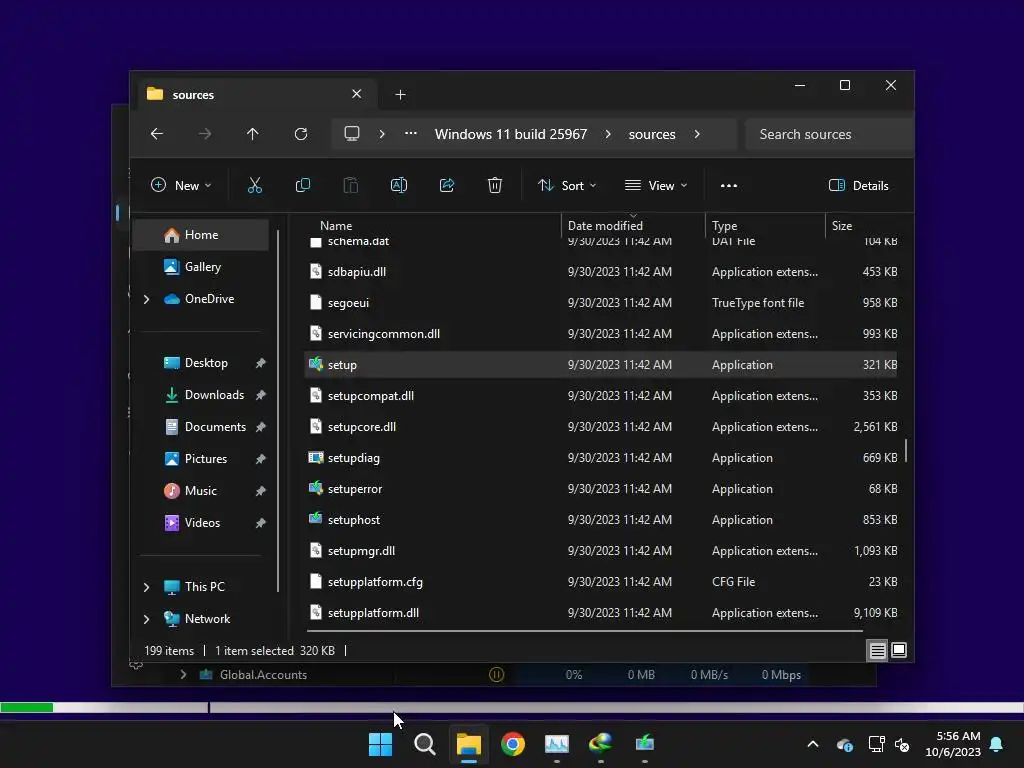Sort by Name column header
1024x768 pixels.
[336, 226]
